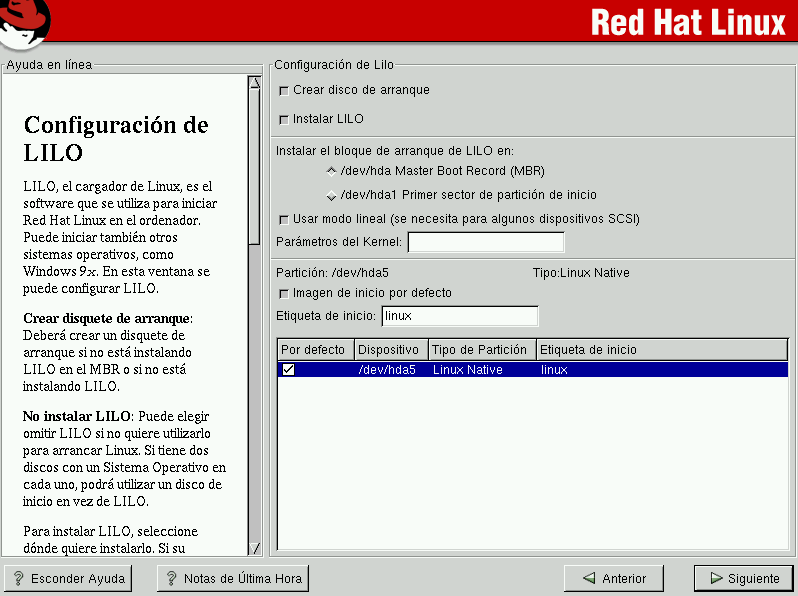
Task: Toggle the Instalar LILO checkbox
Action: click(284, 120)
